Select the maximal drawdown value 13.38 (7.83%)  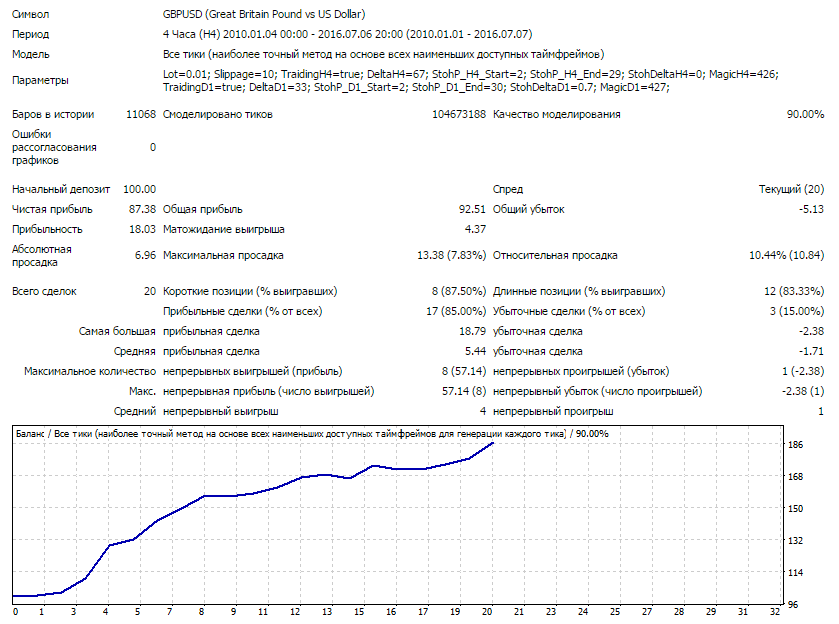coord(451,256)
